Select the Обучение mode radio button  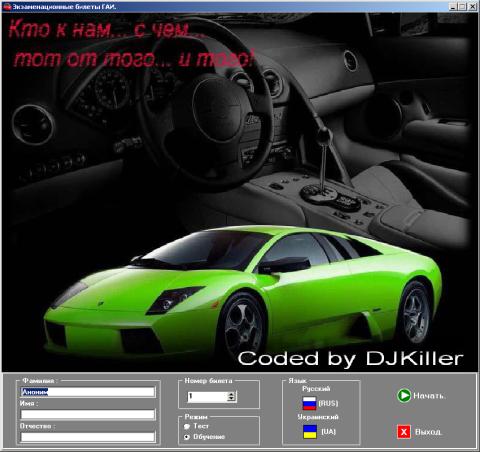pos(187,437)
